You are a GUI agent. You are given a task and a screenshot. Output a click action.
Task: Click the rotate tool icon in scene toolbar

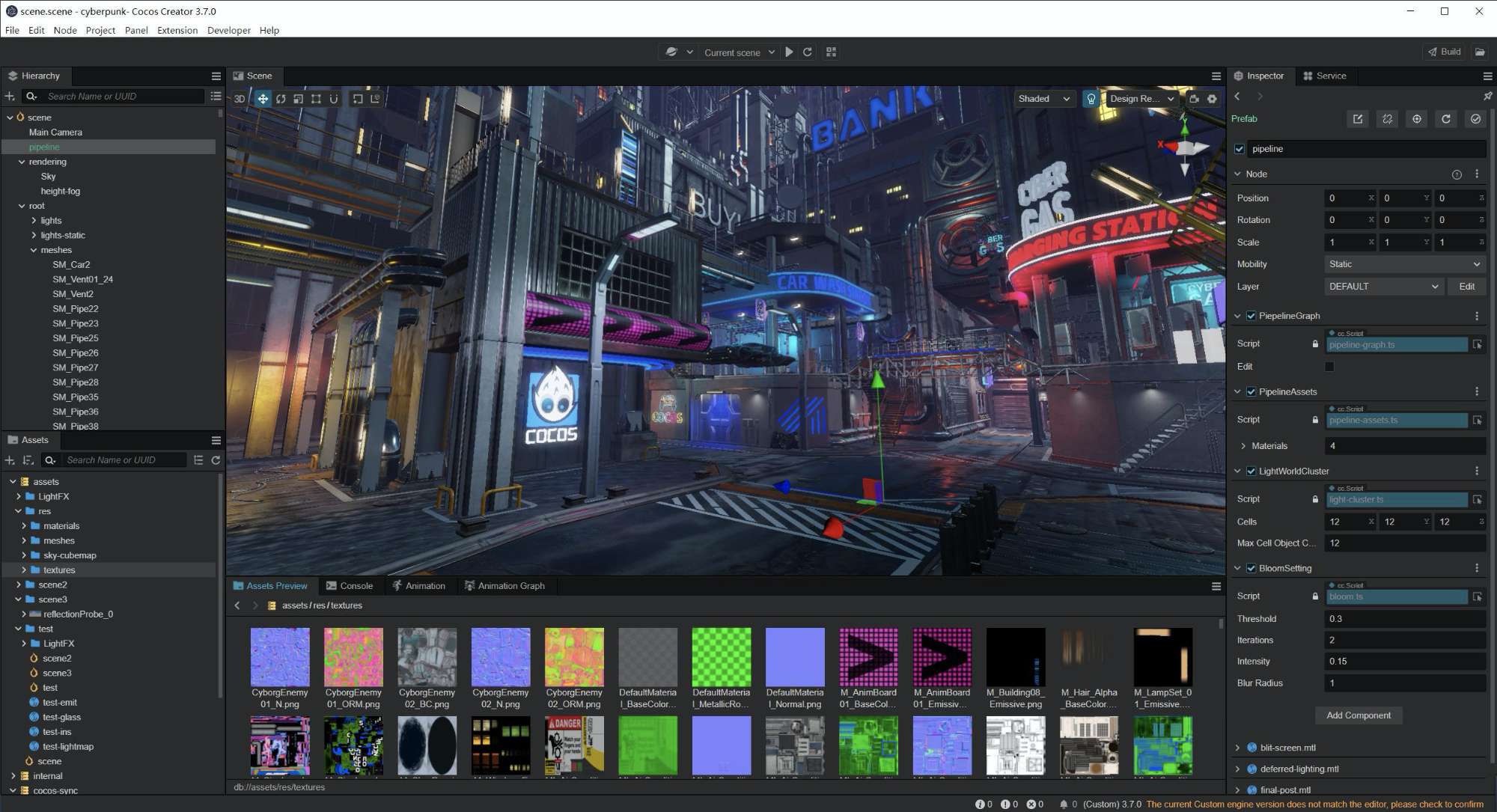coord(280,97)
